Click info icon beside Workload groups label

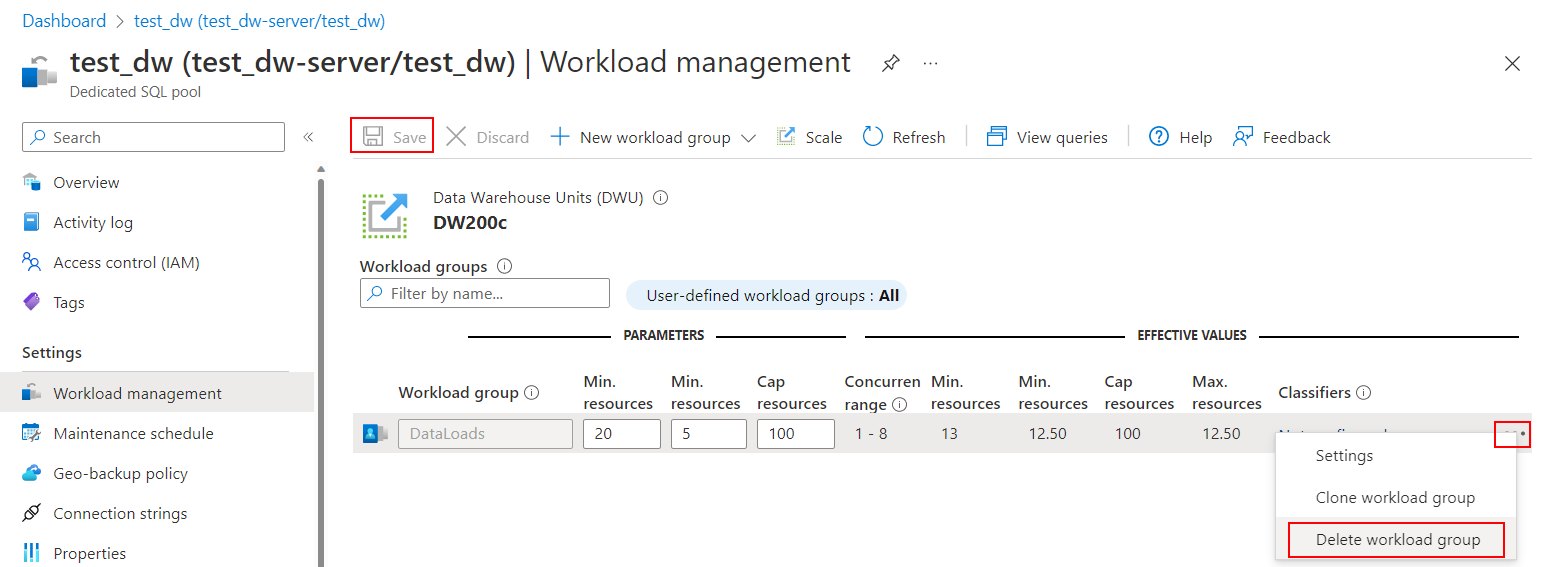[504, 267]
